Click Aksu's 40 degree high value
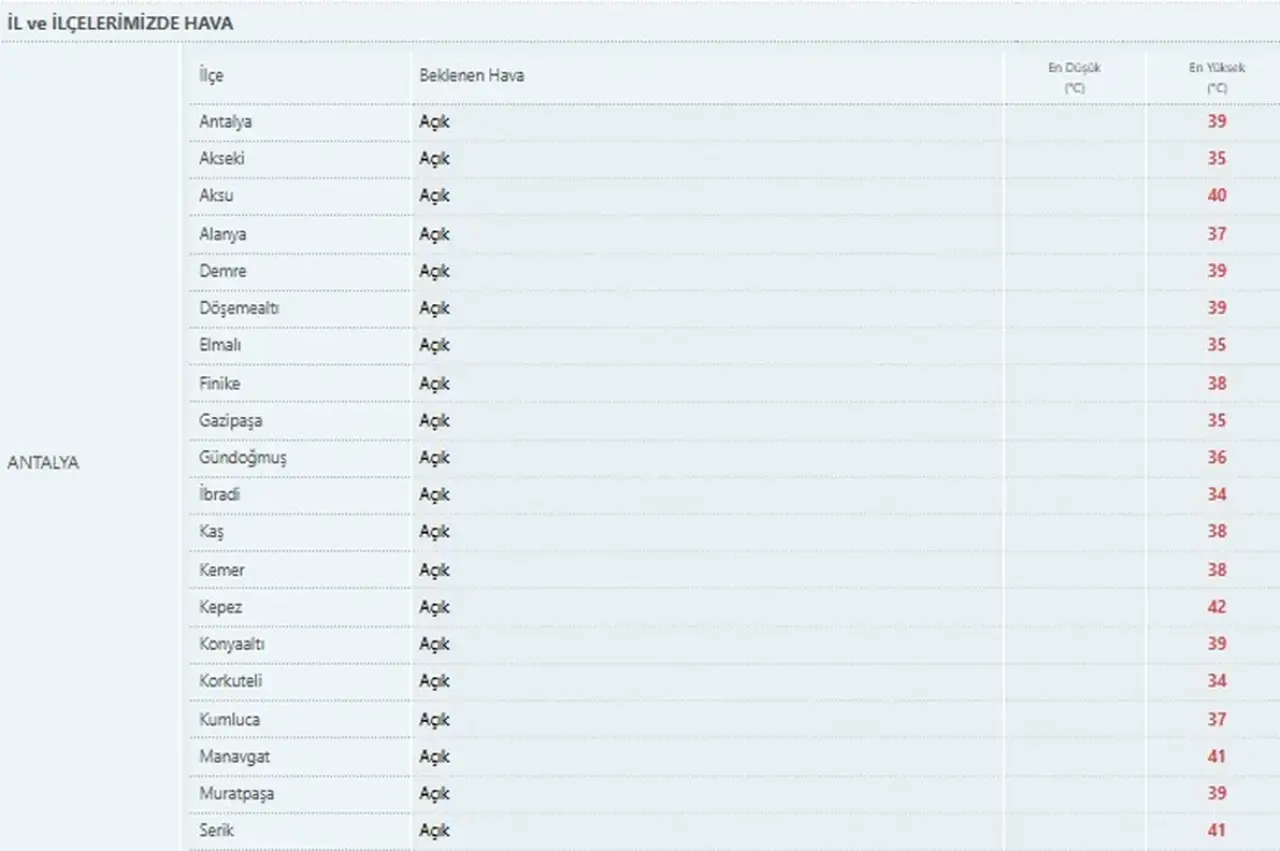 (x=1216, y=196)
